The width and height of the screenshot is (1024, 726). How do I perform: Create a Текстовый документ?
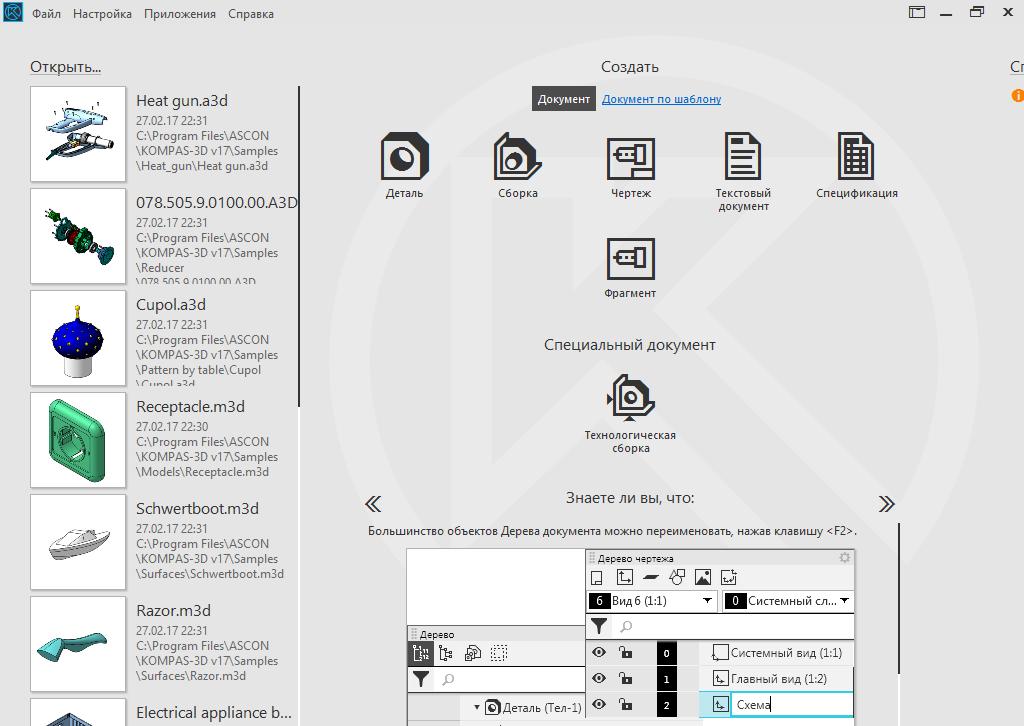tap(743, 158)
